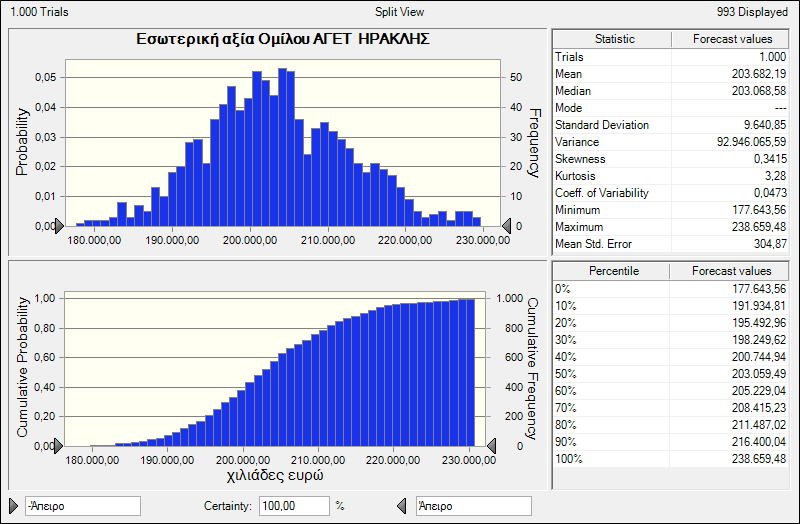Select the 0% percentile row label
This screenshot has height=524, width=800.
pyautogui.click(x=563, y=289)
